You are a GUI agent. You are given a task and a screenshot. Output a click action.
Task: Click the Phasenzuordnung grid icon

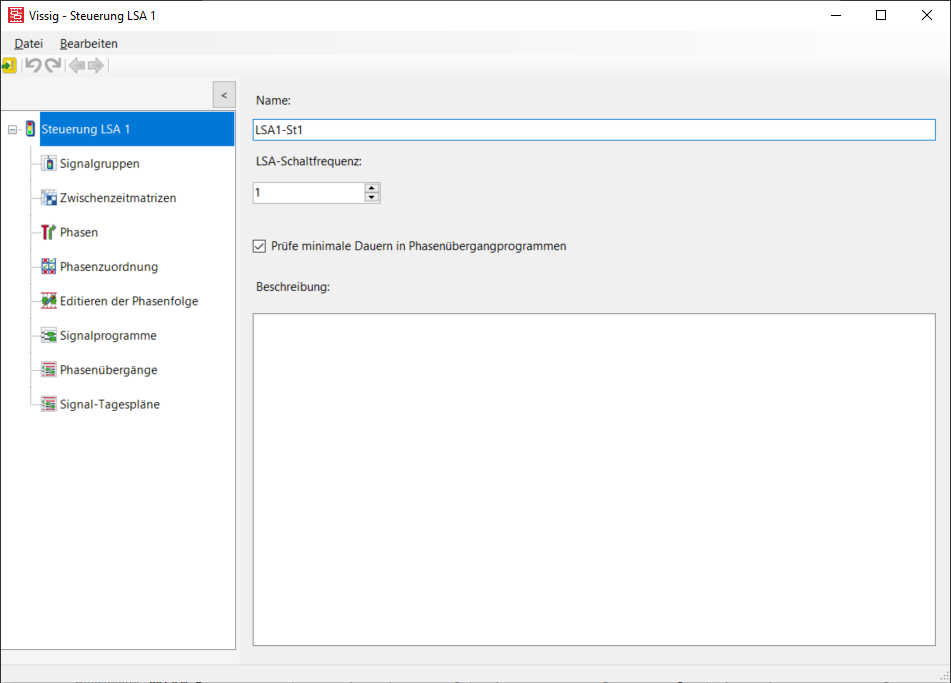49,266
